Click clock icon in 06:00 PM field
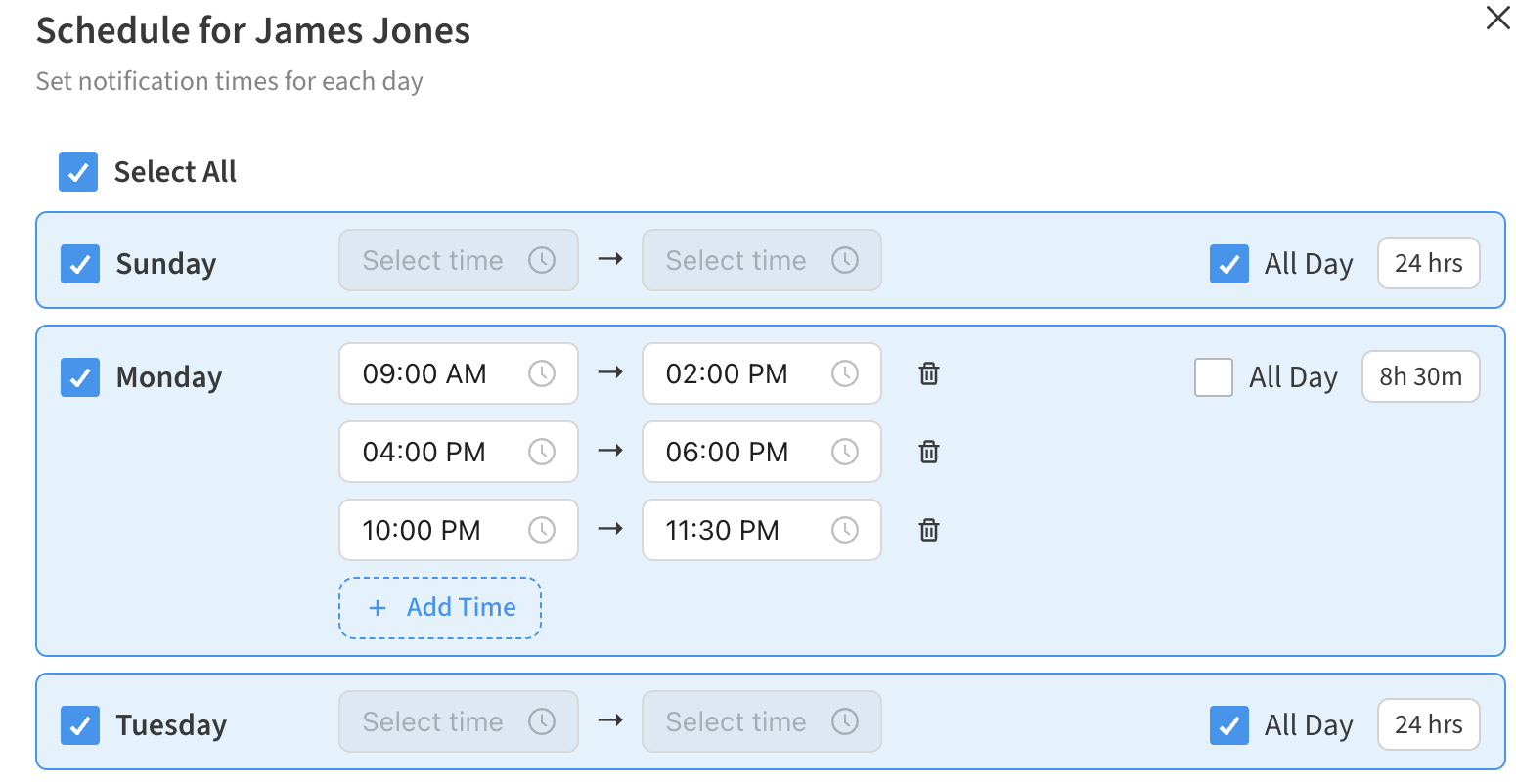Image resolution: width=1516 pixels, height=784 pixels. 845,452
